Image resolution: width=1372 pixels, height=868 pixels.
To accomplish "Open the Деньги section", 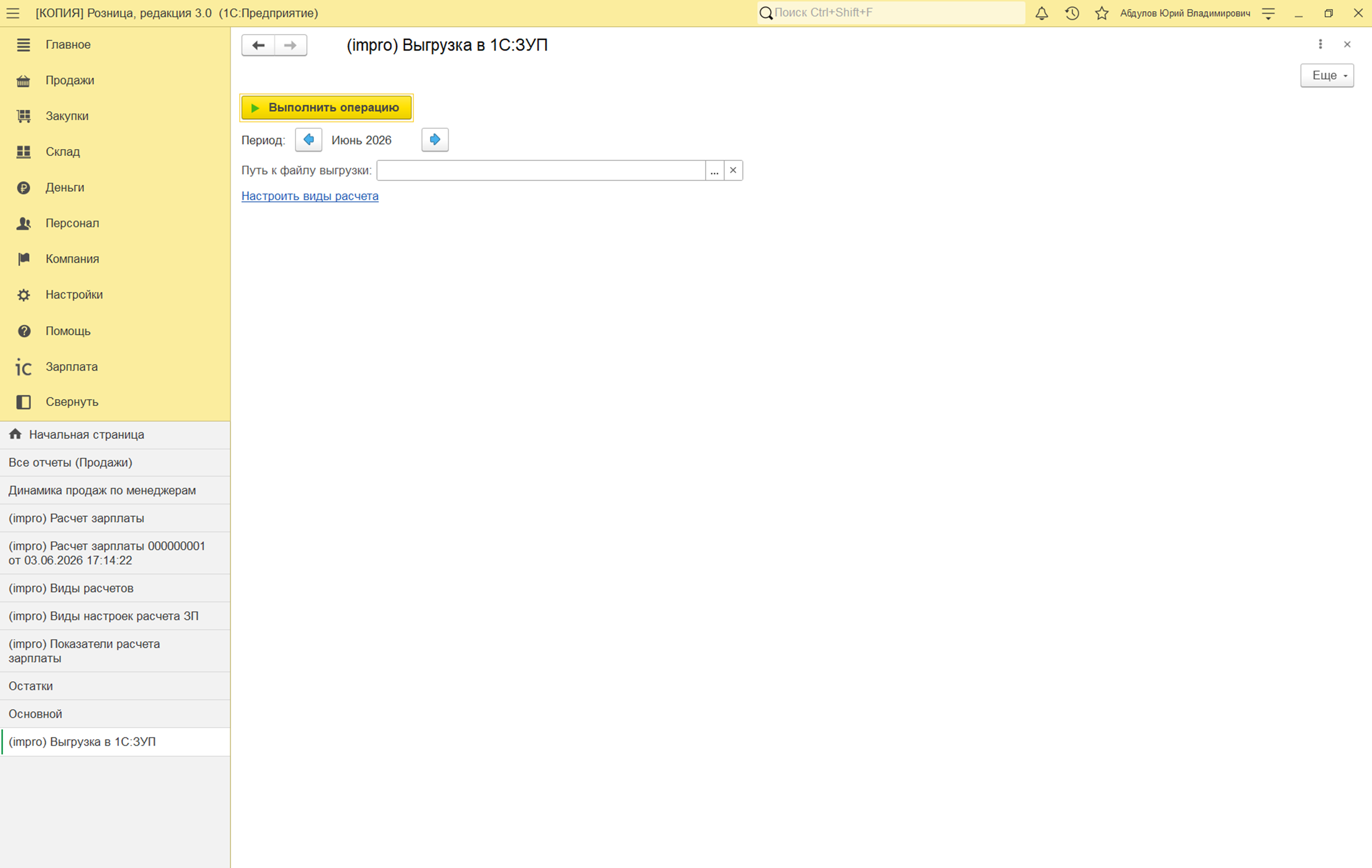I will coord(115,188).
